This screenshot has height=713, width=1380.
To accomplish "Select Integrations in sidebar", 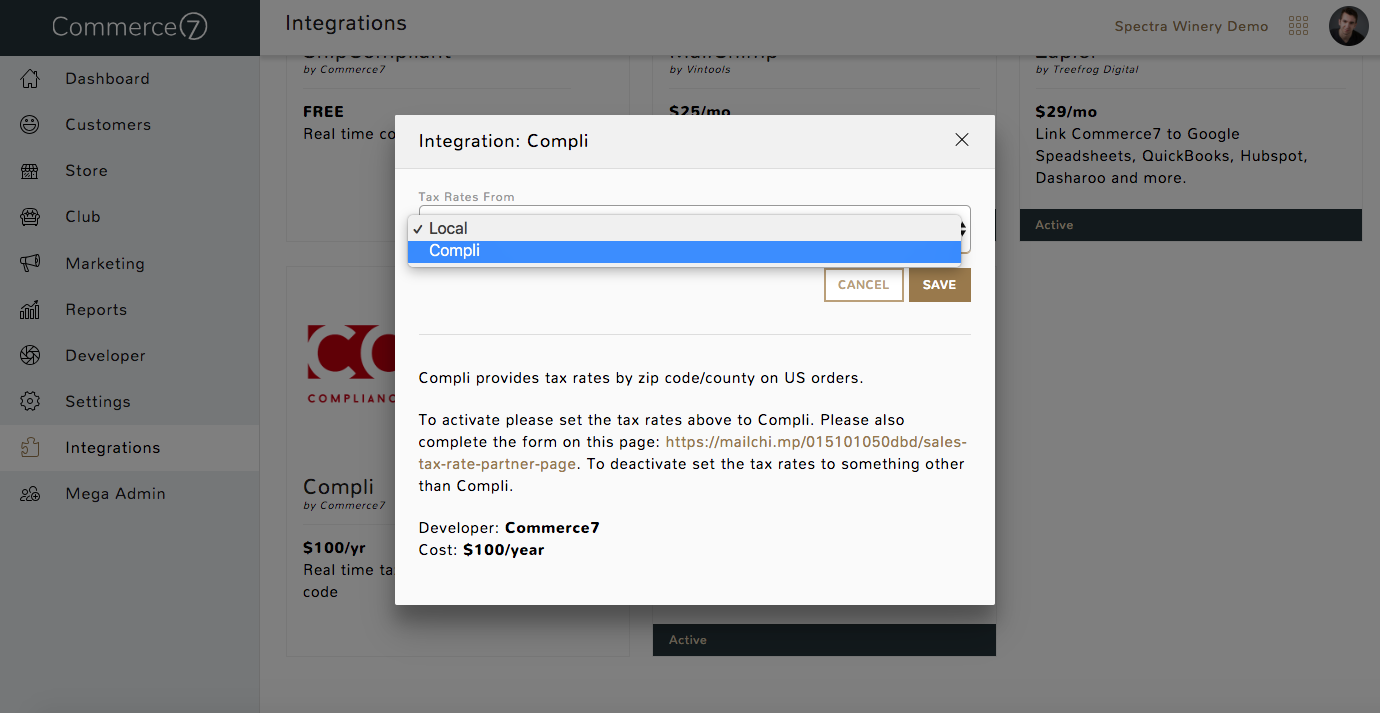I will (113, 448).
